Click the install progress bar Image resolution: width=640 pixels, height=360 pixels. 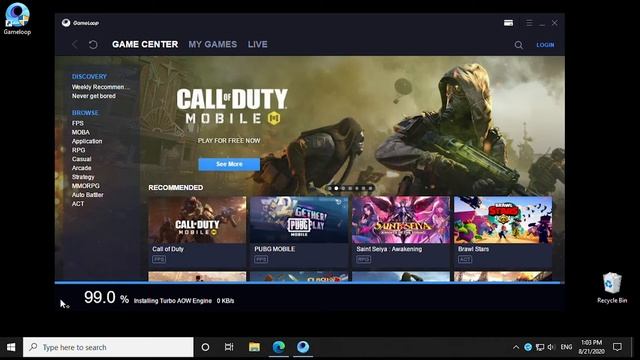click(310, 282)
